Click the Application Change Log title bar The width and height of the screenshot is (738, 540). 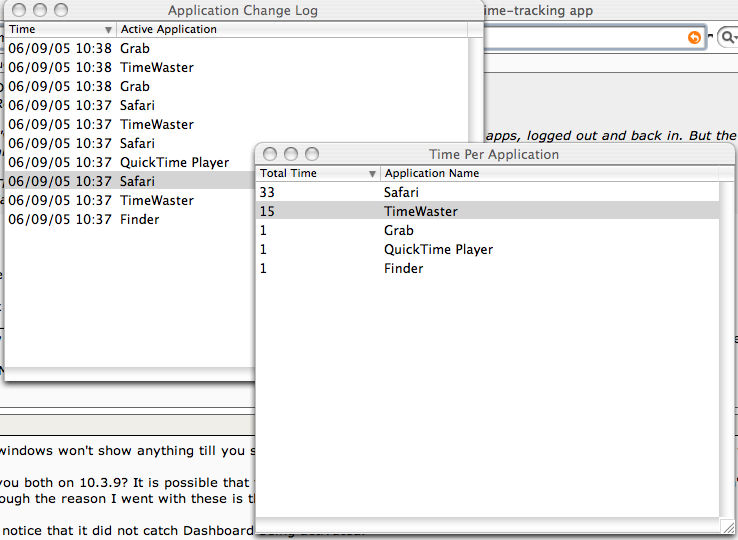[x=243, y=10]
